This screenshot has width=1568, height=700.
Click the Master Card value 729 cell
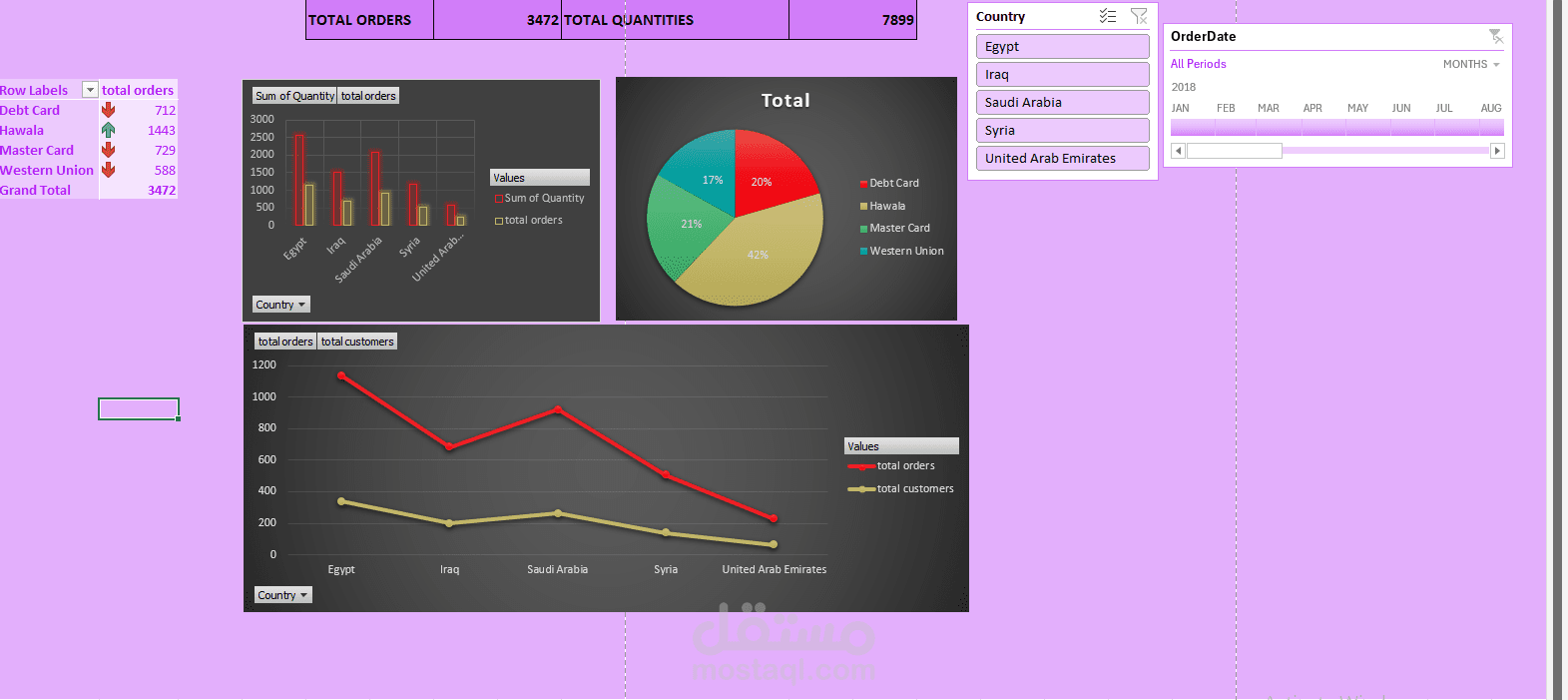coord(138,150)
